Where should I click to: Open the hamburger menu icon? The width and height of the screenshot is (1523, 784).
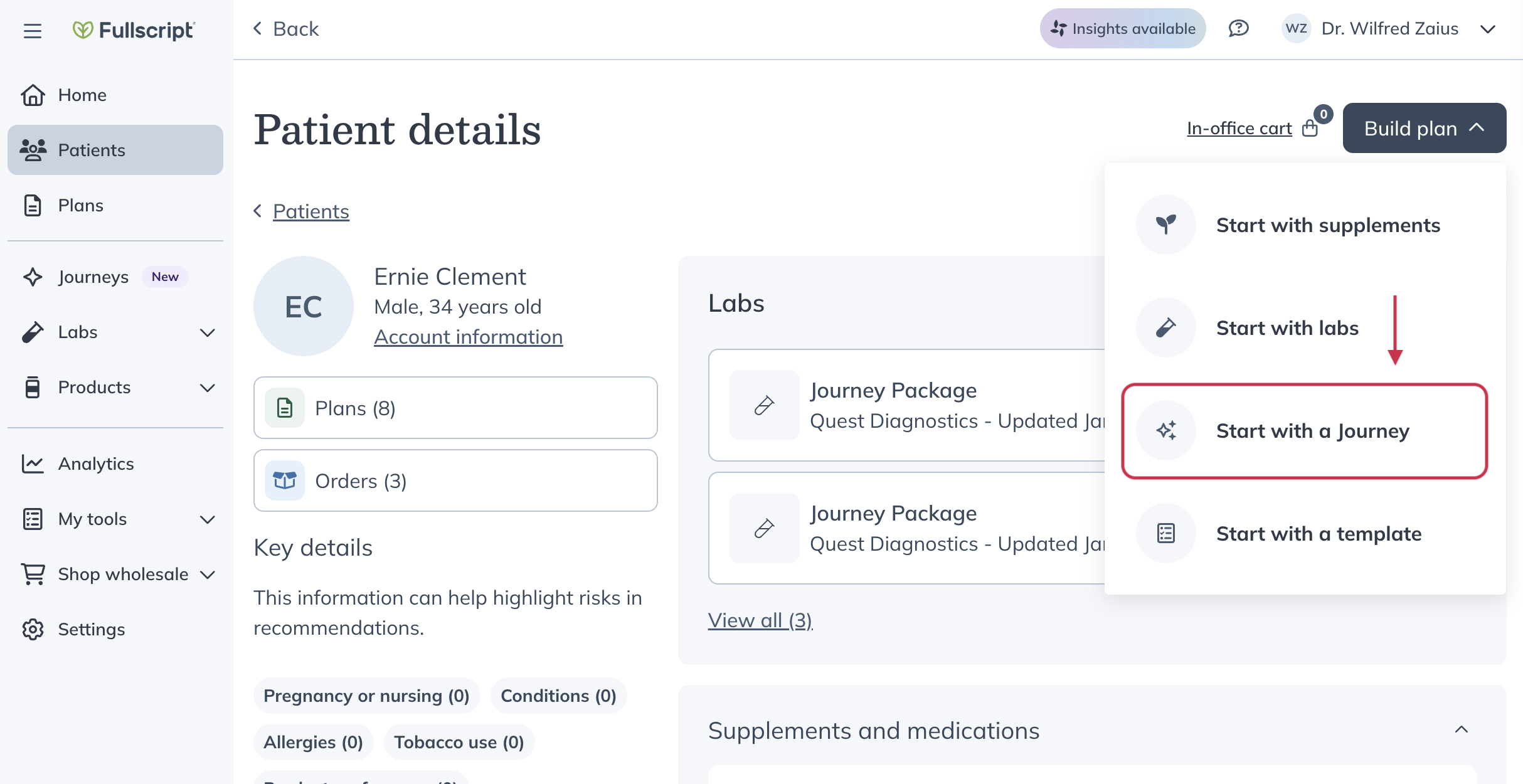click(32, 31)
